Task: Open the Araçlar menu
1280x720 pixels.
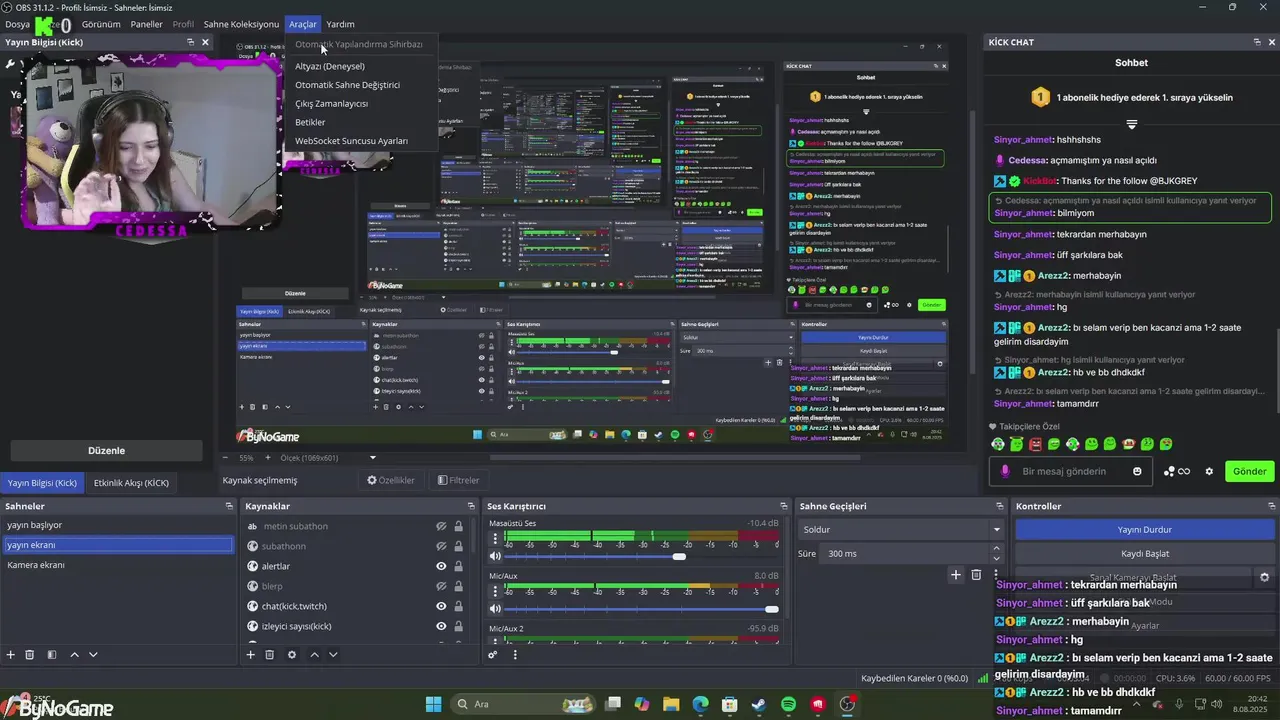Action: 302,24
